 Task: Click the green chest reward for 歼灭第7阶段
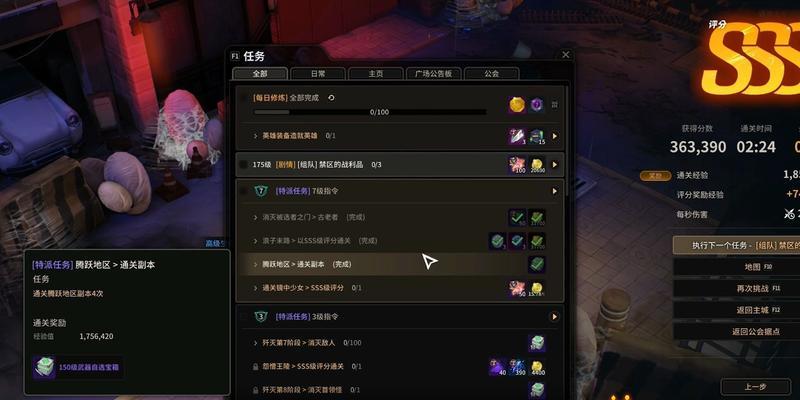[x=537, y=343]
